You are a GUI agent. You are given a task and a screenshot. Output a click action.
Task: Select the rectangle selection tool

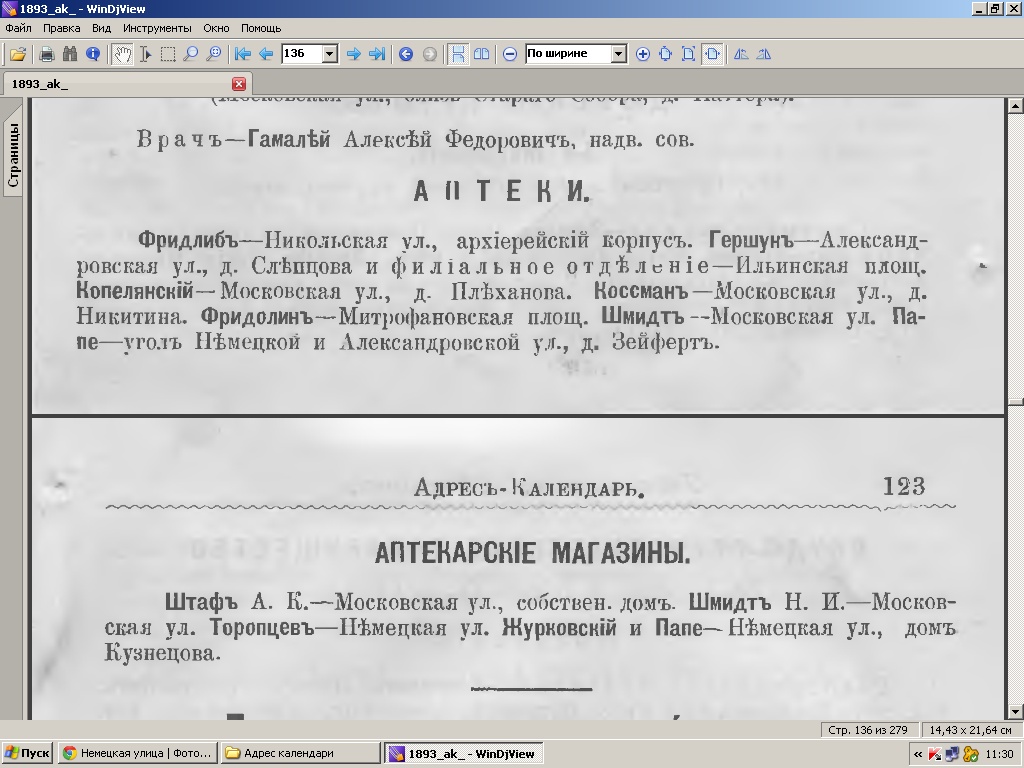click(168, 54)
